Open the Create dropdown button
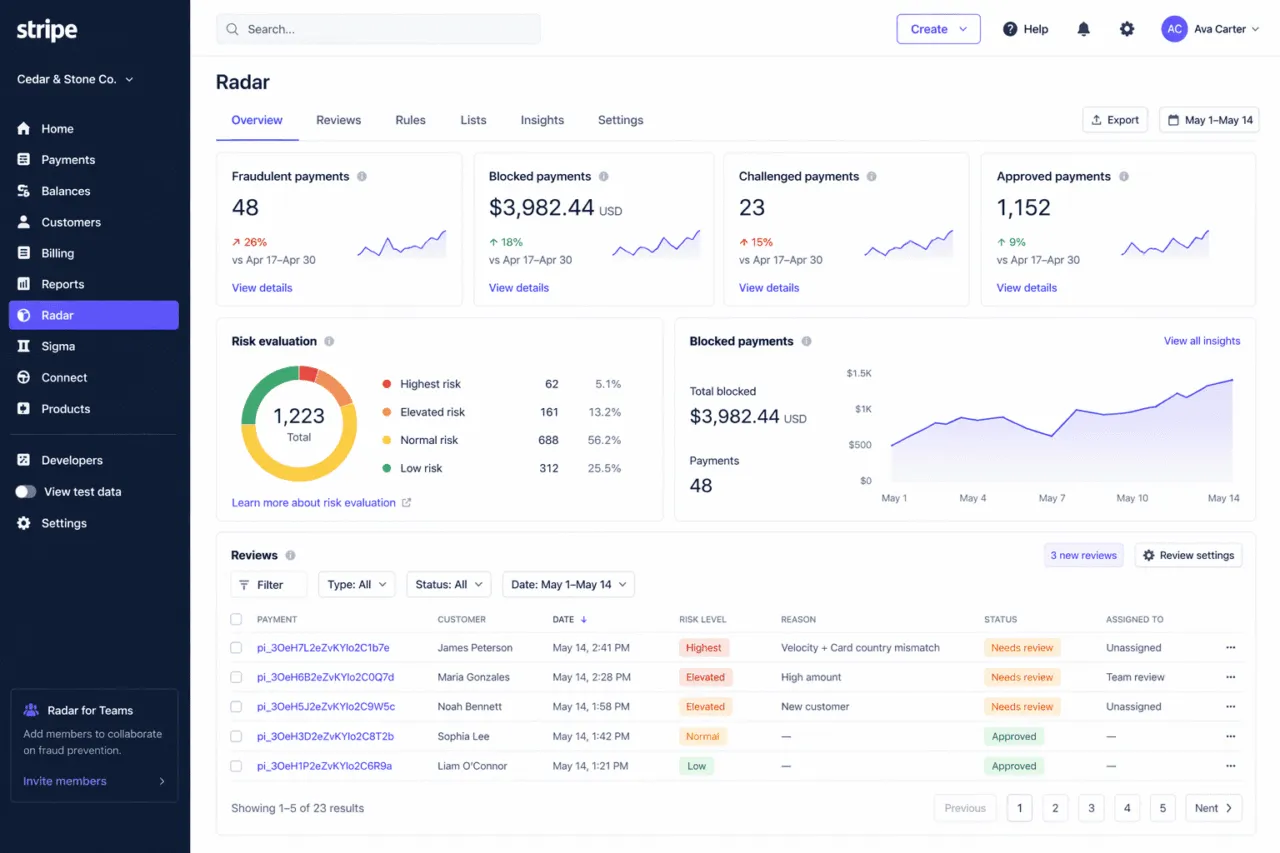1280x853 pixels. click(x=938, y=29)
